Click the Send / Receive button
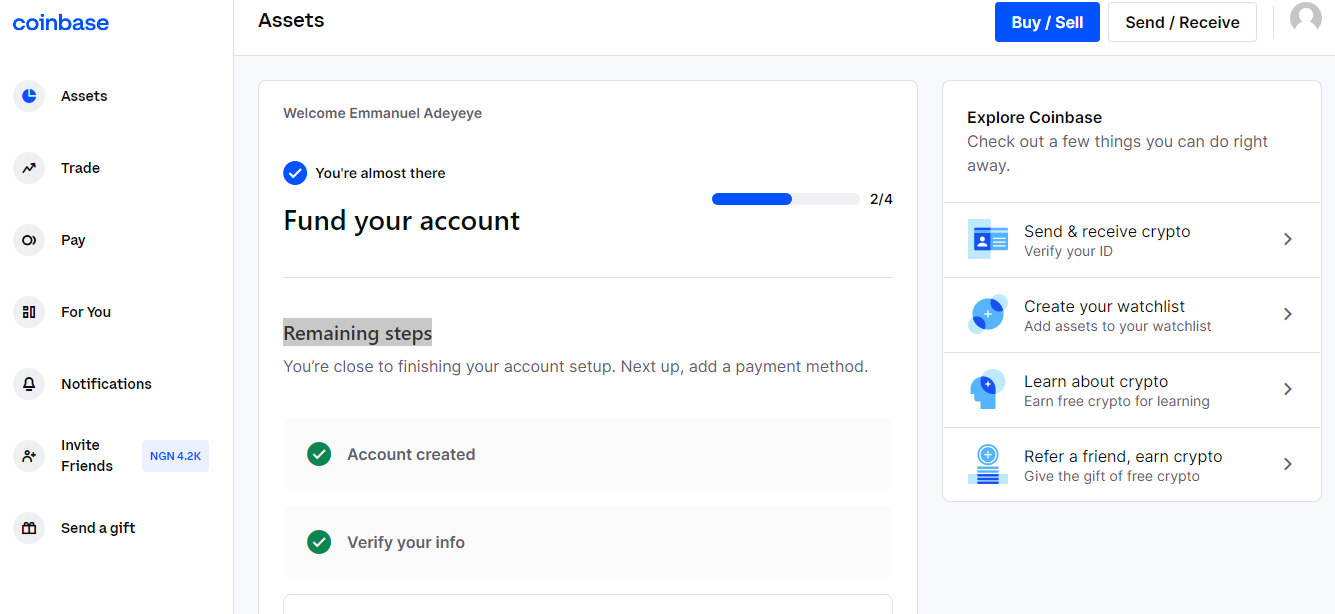The height and width of the screenshot is (614, 1335). pyautogui.click(x=1182, y=22)
